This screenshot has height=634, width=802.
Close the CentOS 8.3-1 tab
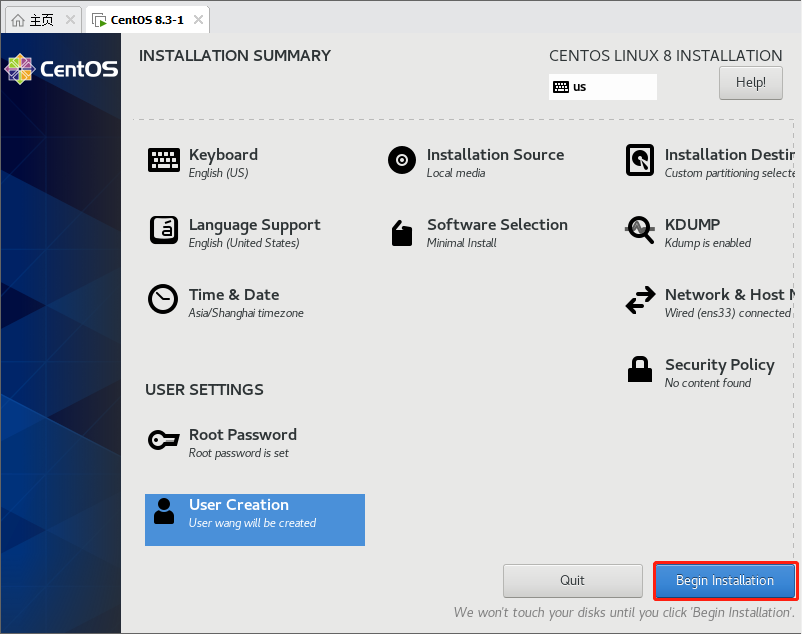[198, 20]
